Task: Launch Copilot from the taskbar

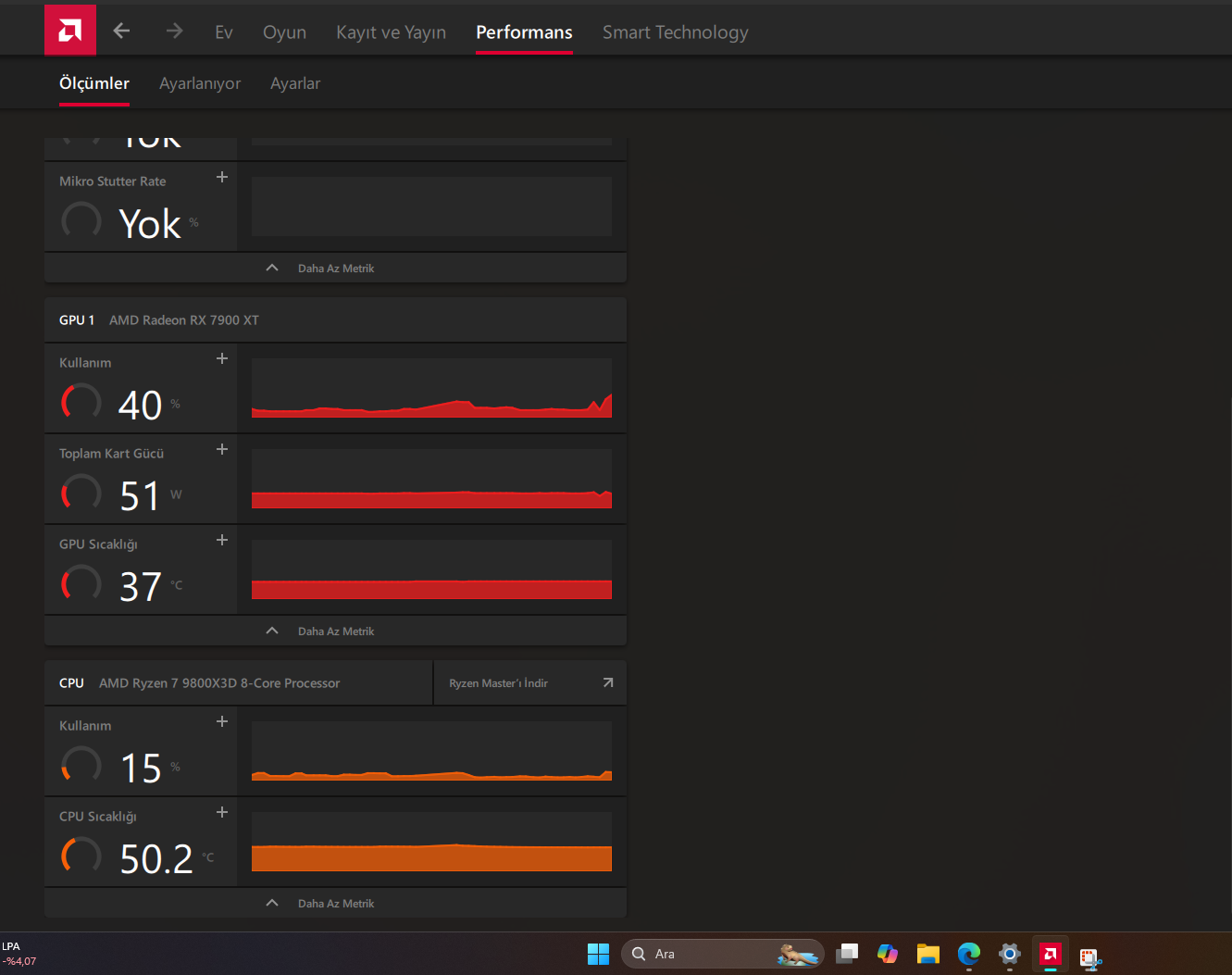Action: coord(888,954)
